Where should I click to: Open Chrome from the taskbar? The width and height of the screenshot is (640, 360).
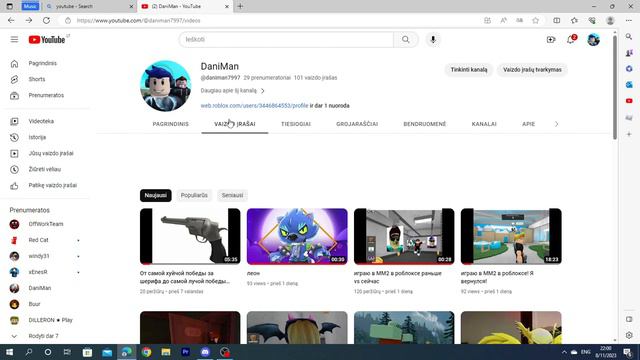[x=146, y=352]
